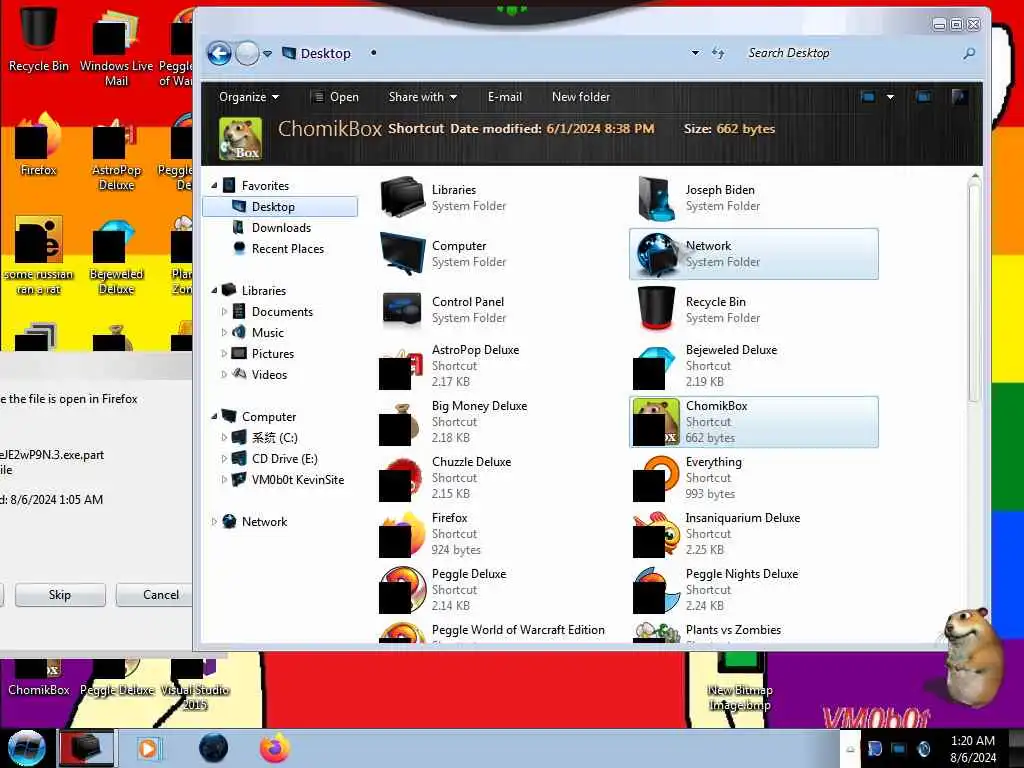Viewport: 1024px width, 768px height.
Task: Select the Bejeweled Deluxe shortcut in list
Action: (754, 366)
